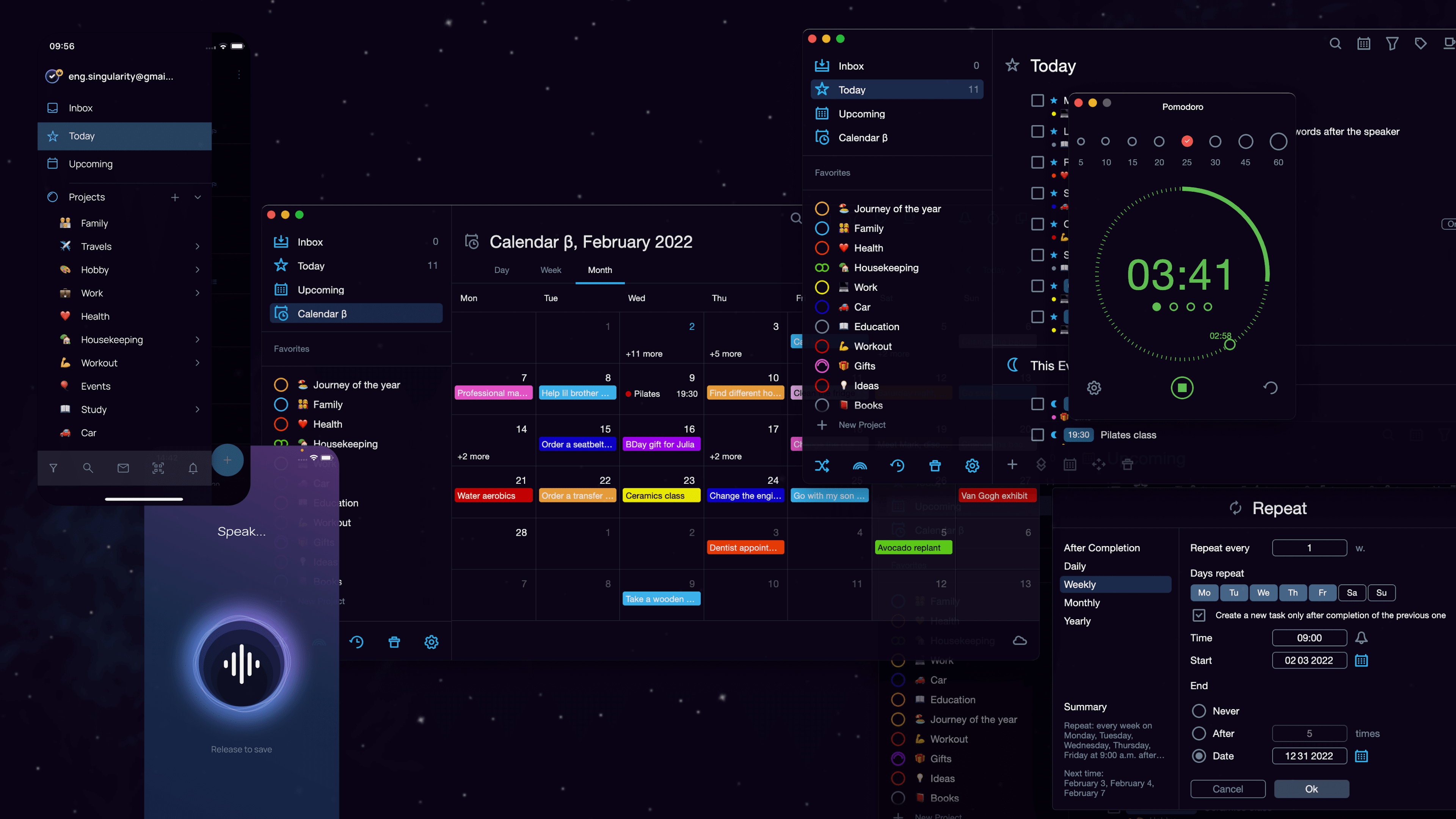Open settings gear in Calendar window footer
The width and height of the screenshot is (1456, 819).
click(431, 642)
